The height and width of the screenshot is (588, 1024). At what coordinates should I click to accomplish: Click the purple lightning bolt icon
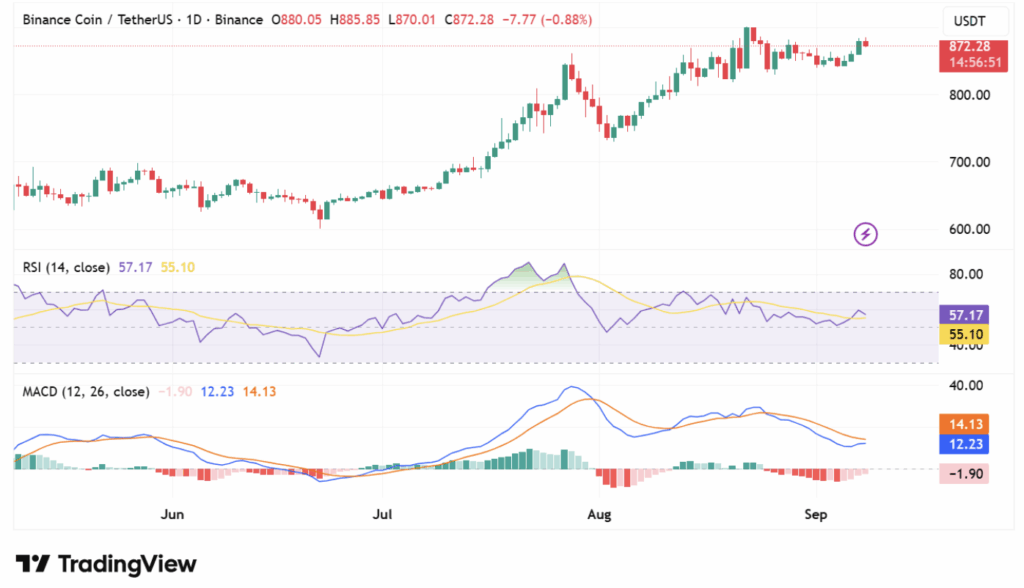865,234
